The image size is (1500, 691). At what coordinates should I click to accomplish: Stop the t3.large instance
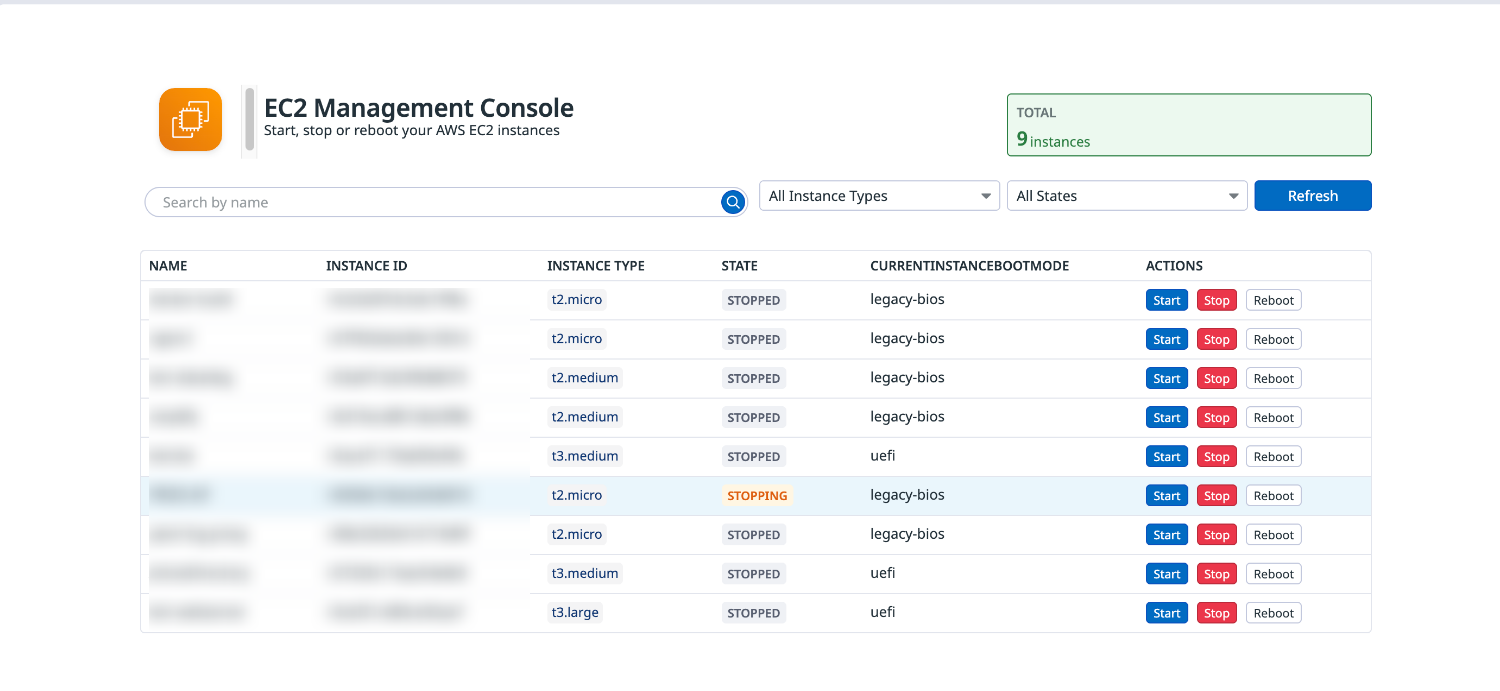[1217, 613]
